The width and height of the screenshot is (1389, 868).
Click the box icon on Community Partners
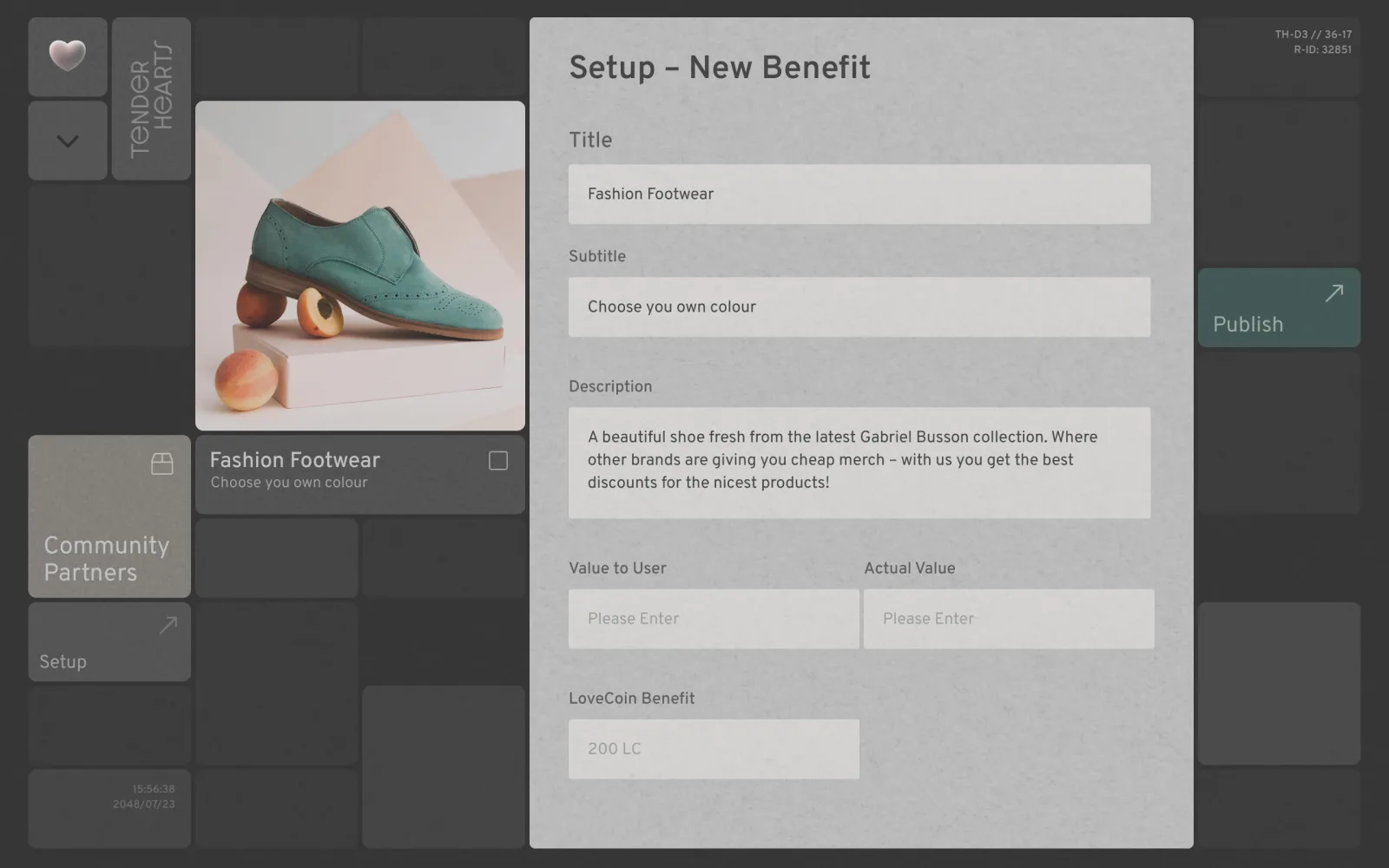[x=162, y=464]
